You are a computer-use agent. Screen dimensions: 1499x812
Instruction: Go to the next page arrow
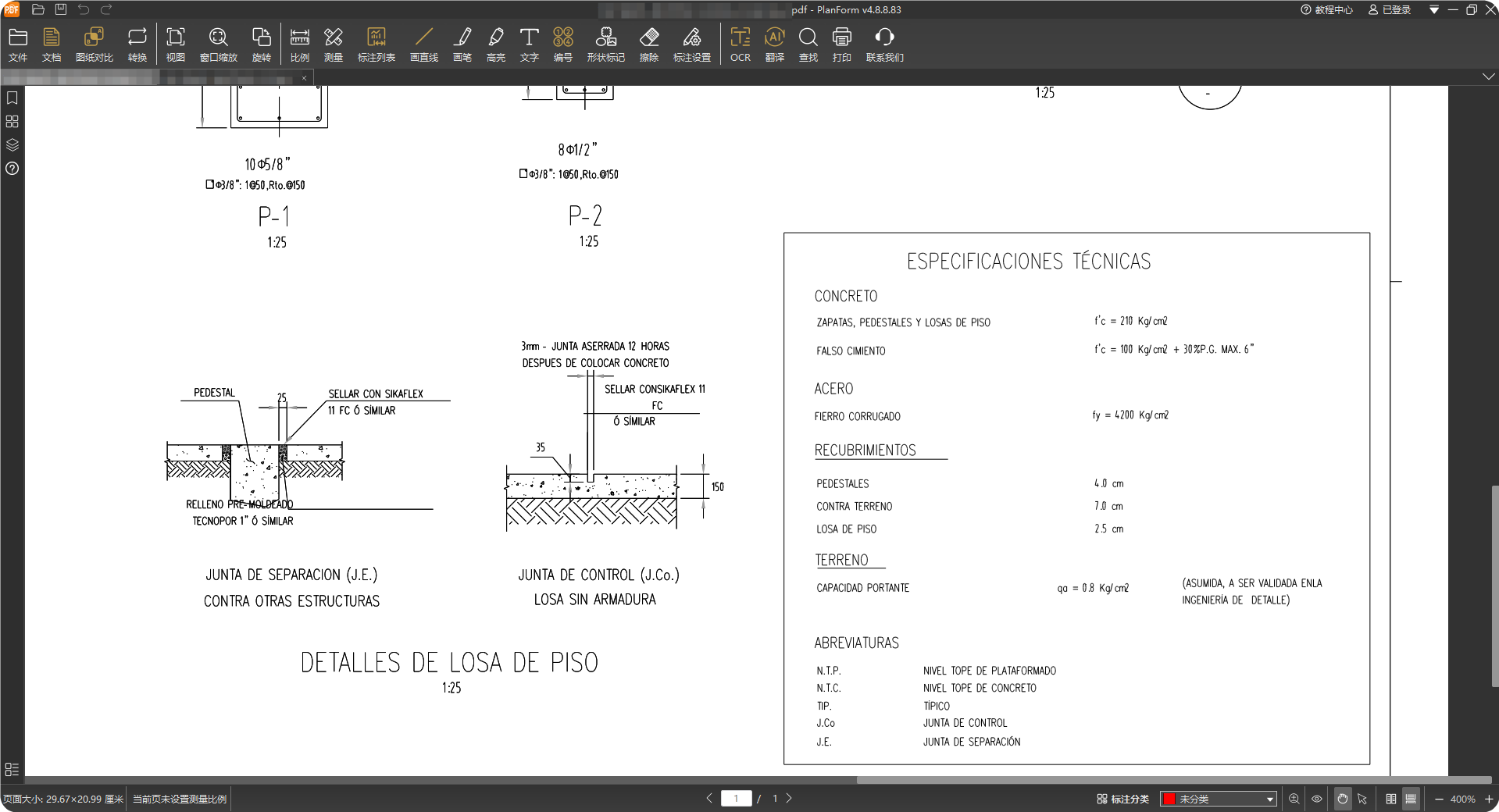[789, 798]
